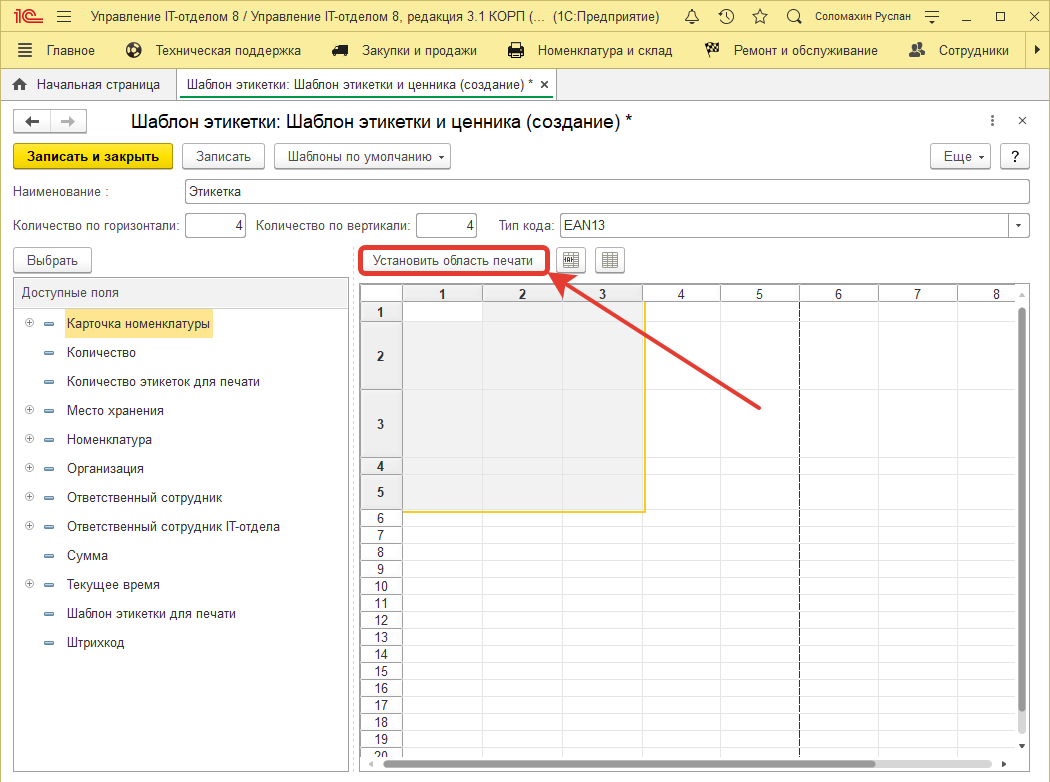Click the Записать и закрыть button
Viewport: 1050px width, 782px height.
pyautogui.click(x=93, y=157)
